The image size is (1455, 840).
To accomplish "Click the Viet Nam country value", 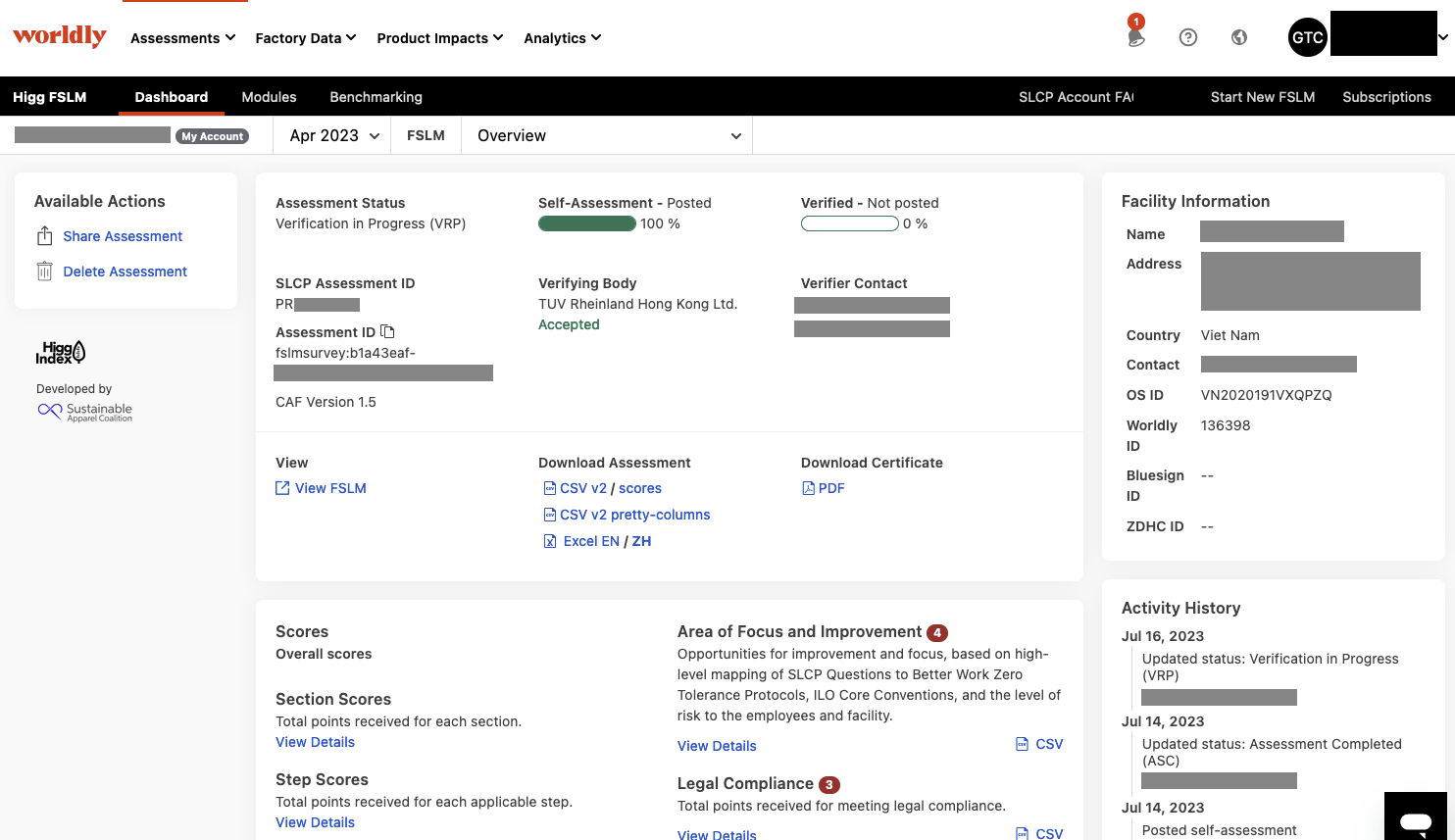I will pos(1229,335).
